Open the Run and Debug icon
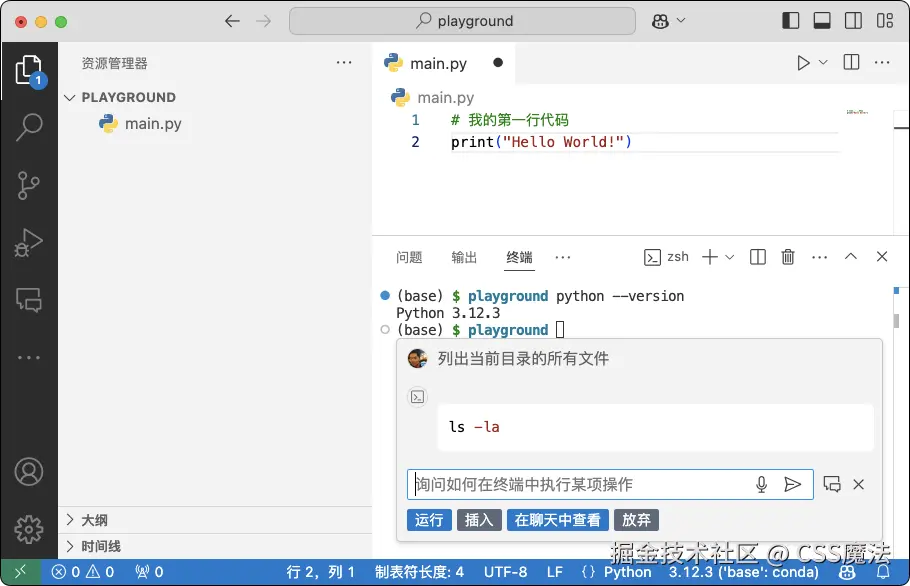 [28, 242]
